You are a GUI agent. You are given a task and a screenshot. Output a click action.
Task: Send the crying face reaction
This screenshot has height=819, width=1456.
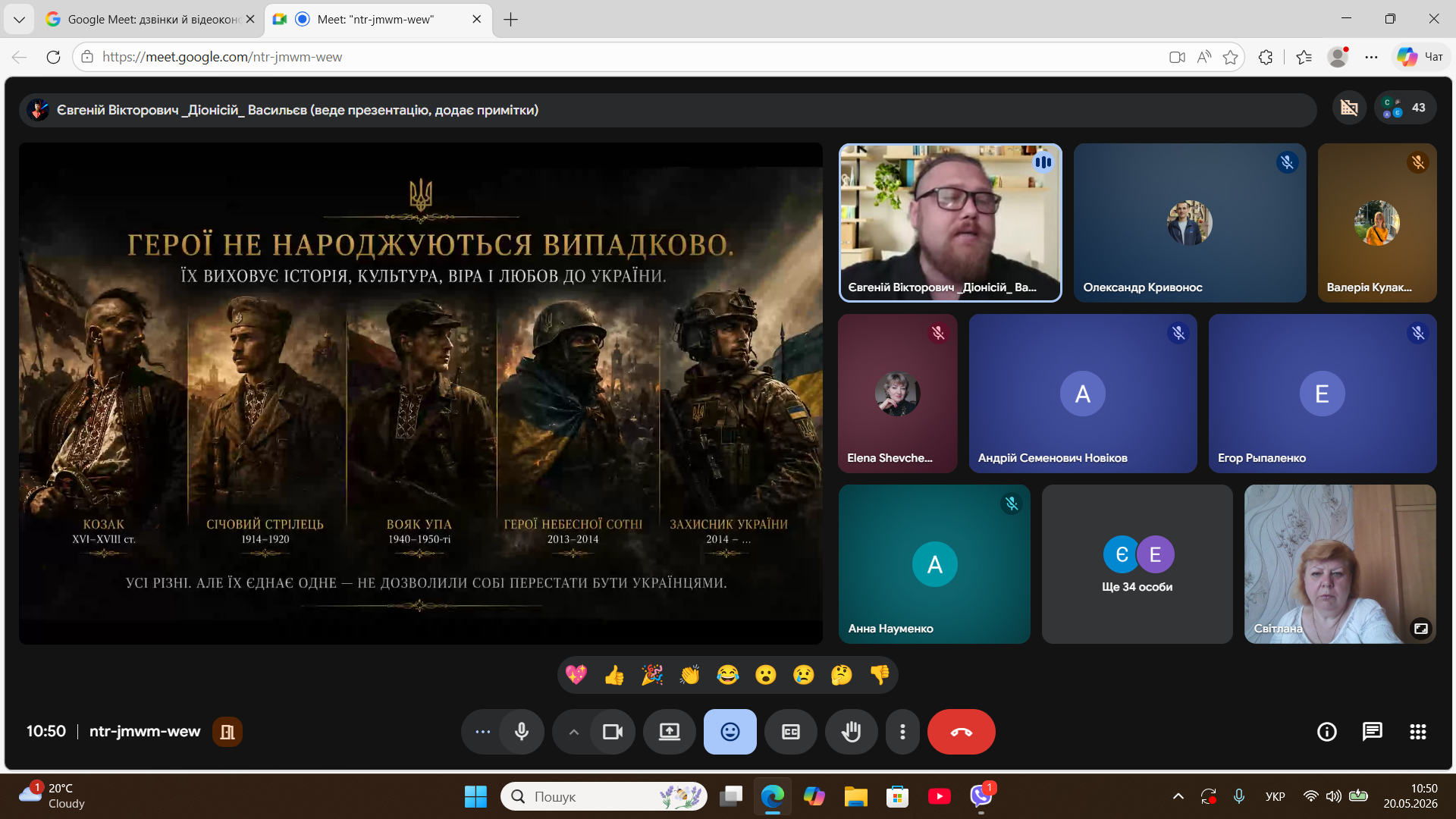coord(804,675)
